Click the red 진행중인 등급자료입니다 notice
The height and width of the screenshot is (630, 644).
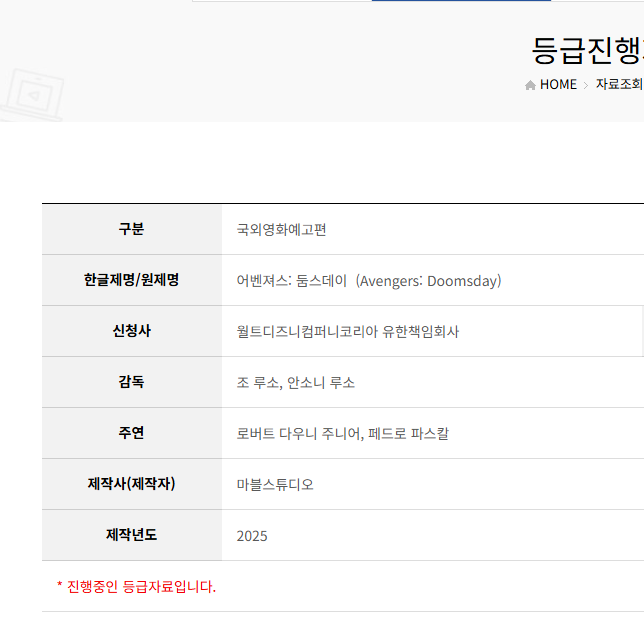click(x=136, y=587)
